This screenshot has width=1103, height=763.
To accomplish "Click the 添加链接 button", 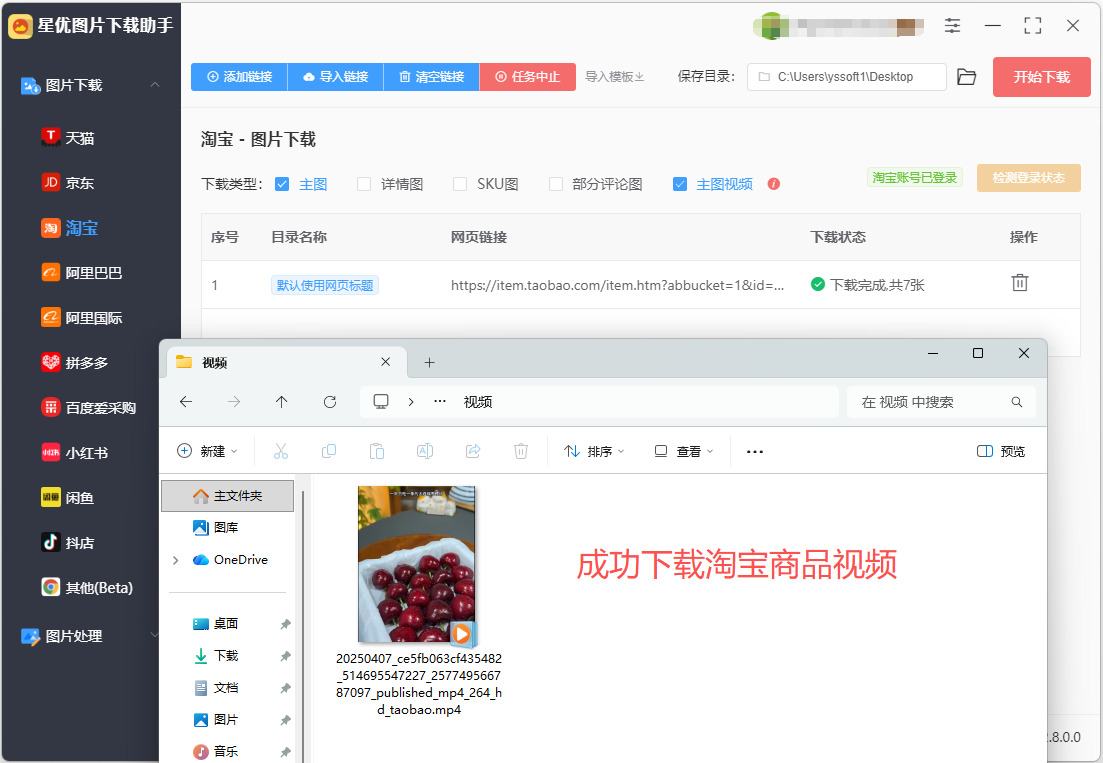I will coord(239,77).
